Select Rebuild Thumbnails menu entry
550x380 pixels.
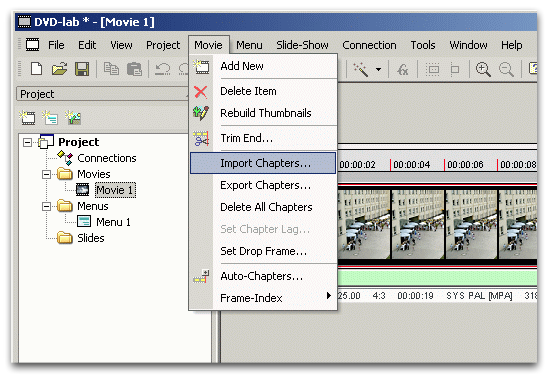click(x=263, y=113)
